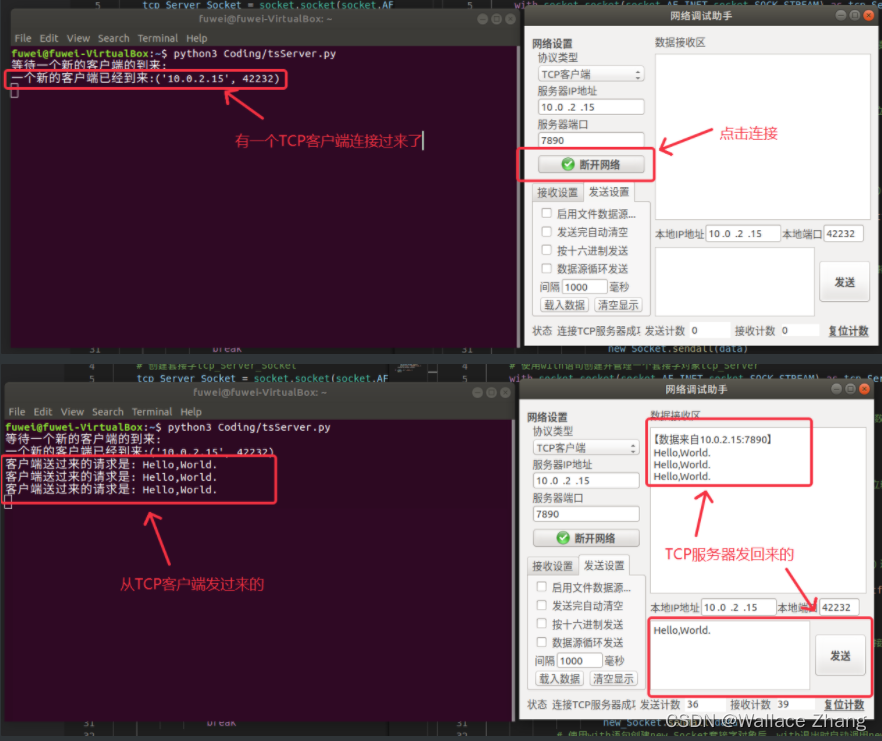Click 间隔 1000 field in upper 网络调试助手

pyautogui.click(x=584, y=287)
